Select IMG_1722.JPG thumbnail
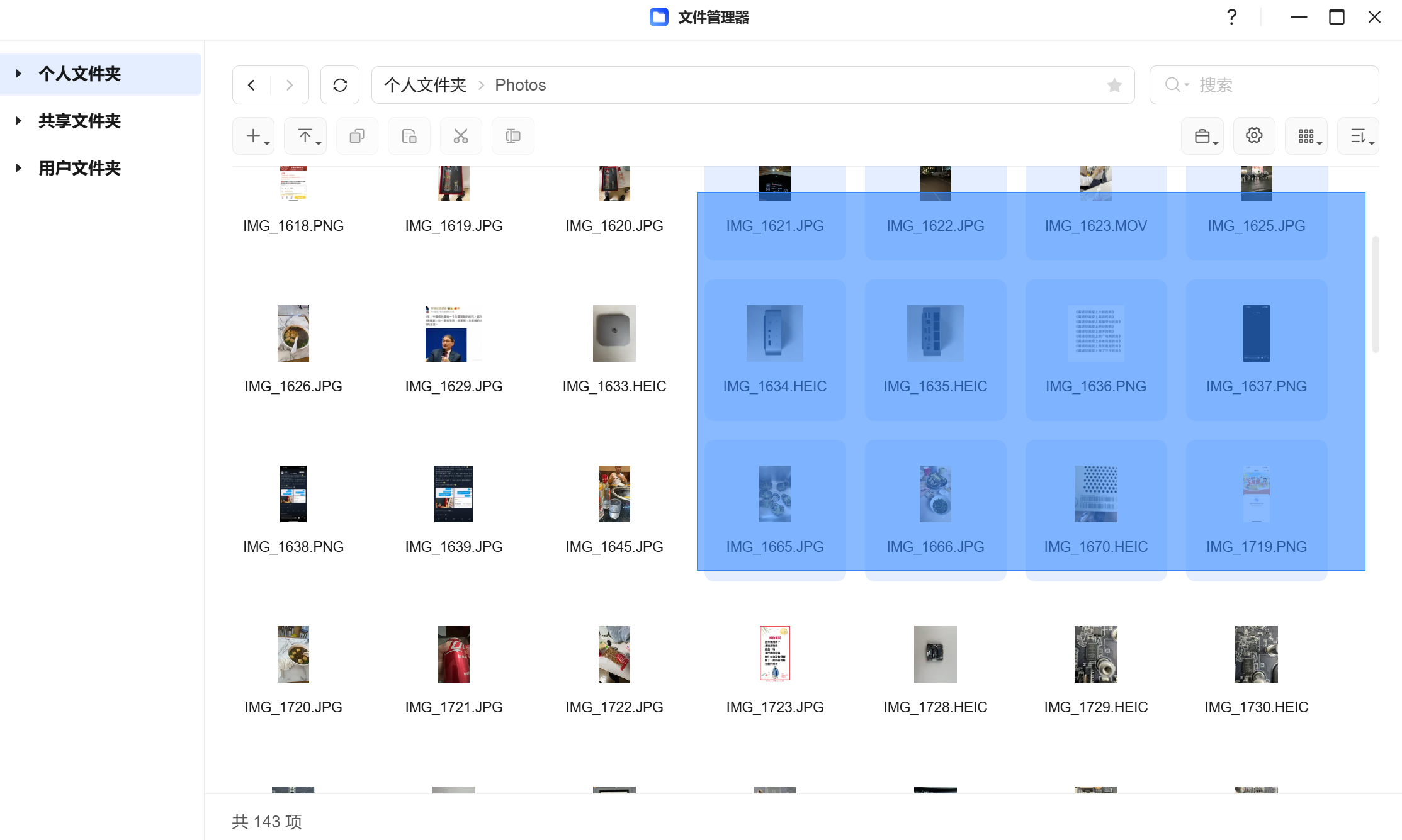 (x=614, y=654)
